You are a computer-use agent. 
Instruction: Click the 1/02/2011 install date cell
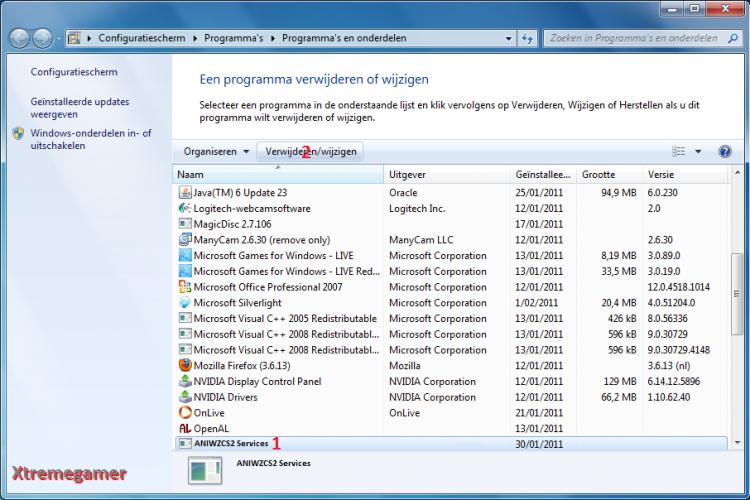536,303
